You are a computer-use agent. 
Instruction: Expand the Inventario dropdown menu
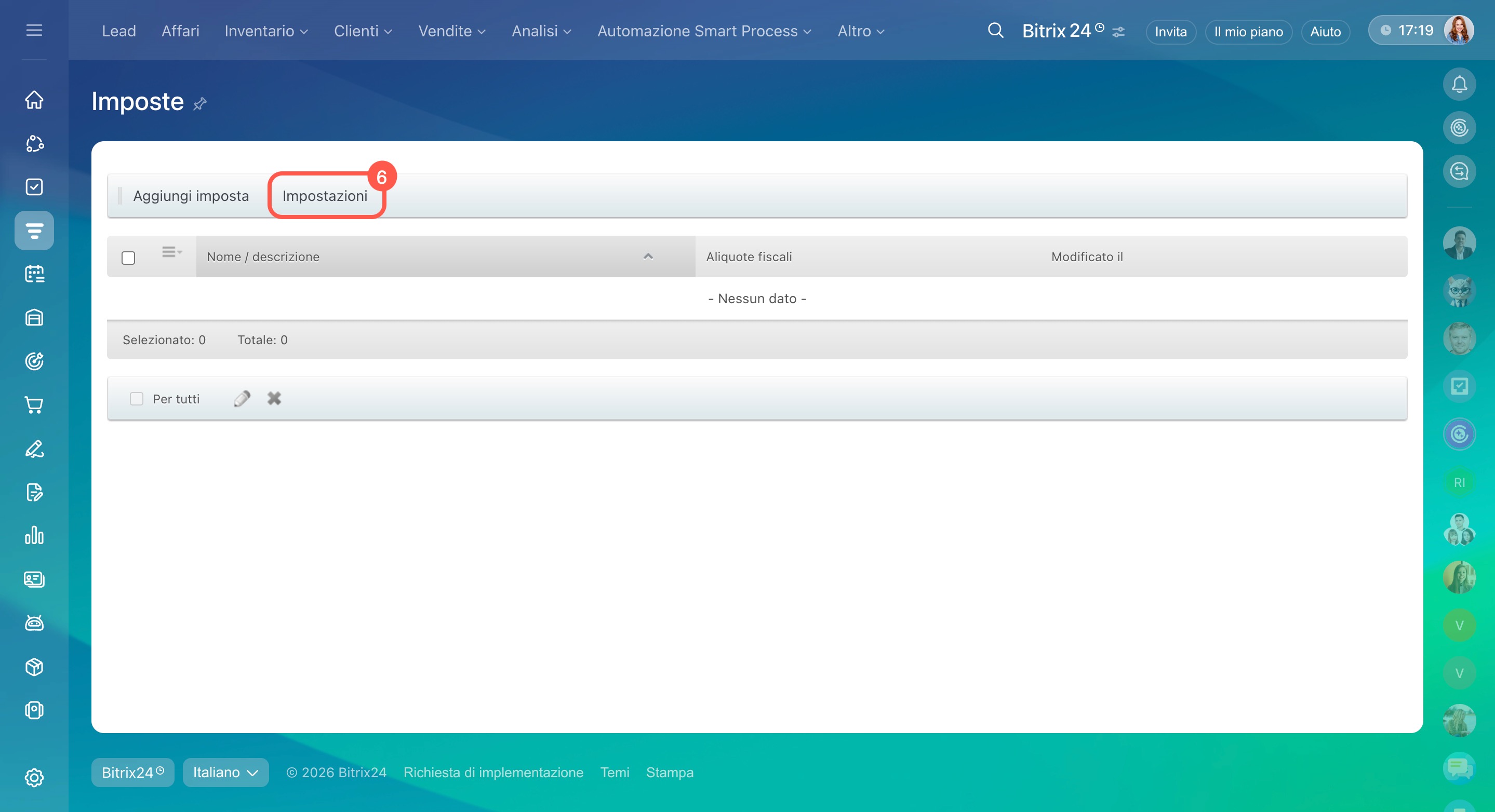(266, 31)
